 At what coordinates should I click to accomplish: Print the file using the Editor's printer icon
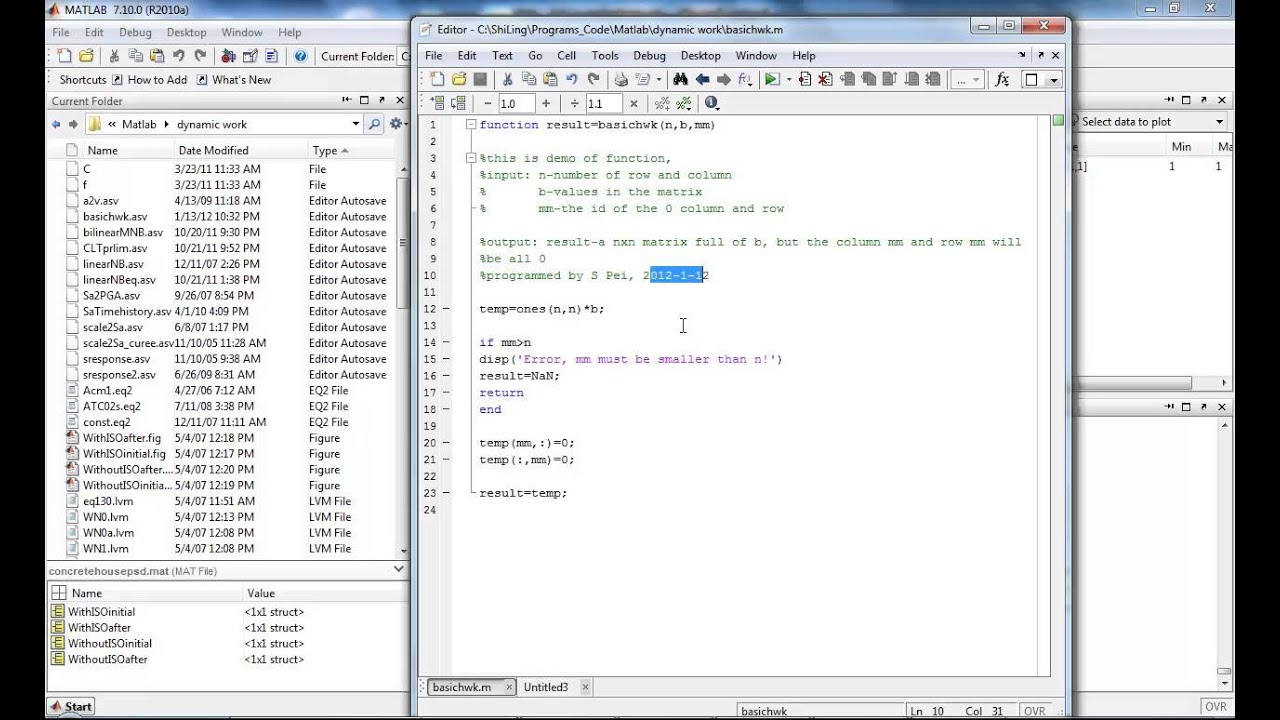coord(621,80)
